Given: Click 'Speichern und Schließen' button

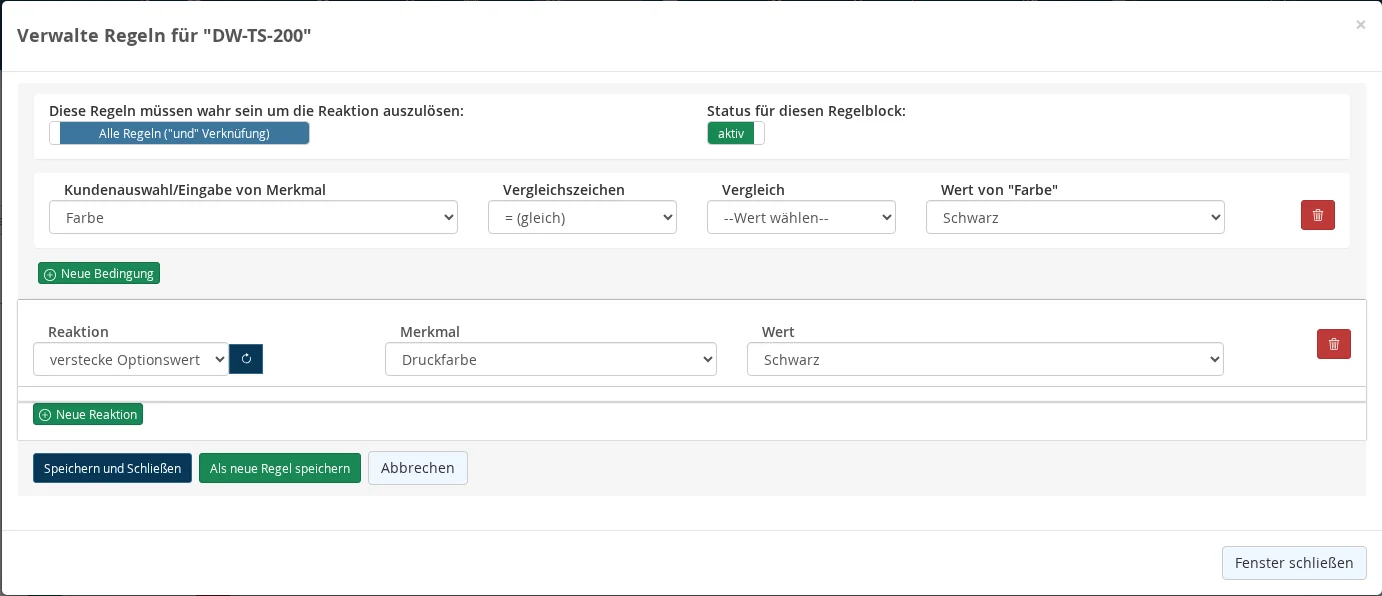Looking at the screenshot, I should pyautogui.click(x=112, y=468).
